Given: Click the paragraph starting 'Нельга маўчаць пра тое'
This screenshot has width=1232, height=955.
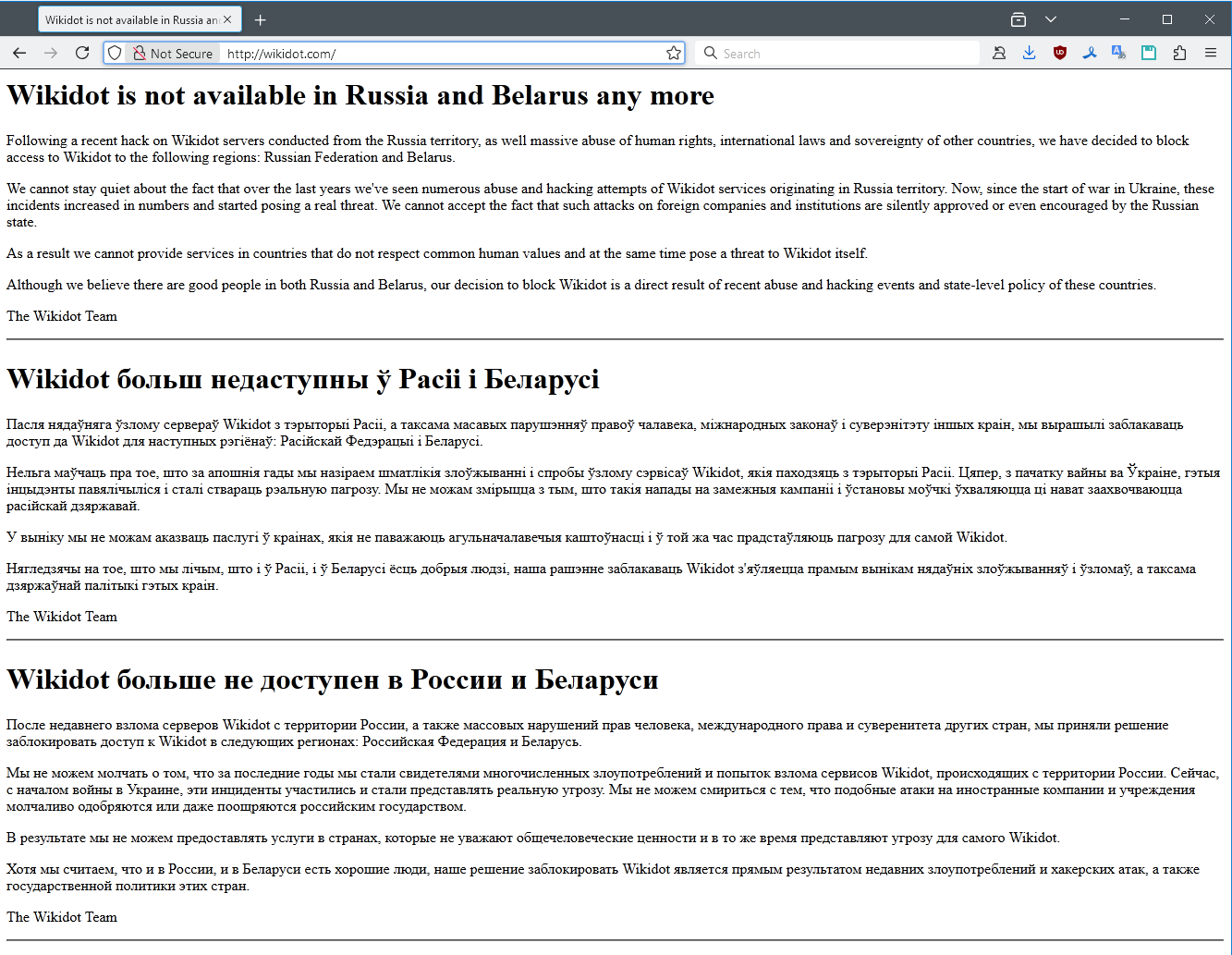Looking at the screenshot, I should (x=614, y=489).
